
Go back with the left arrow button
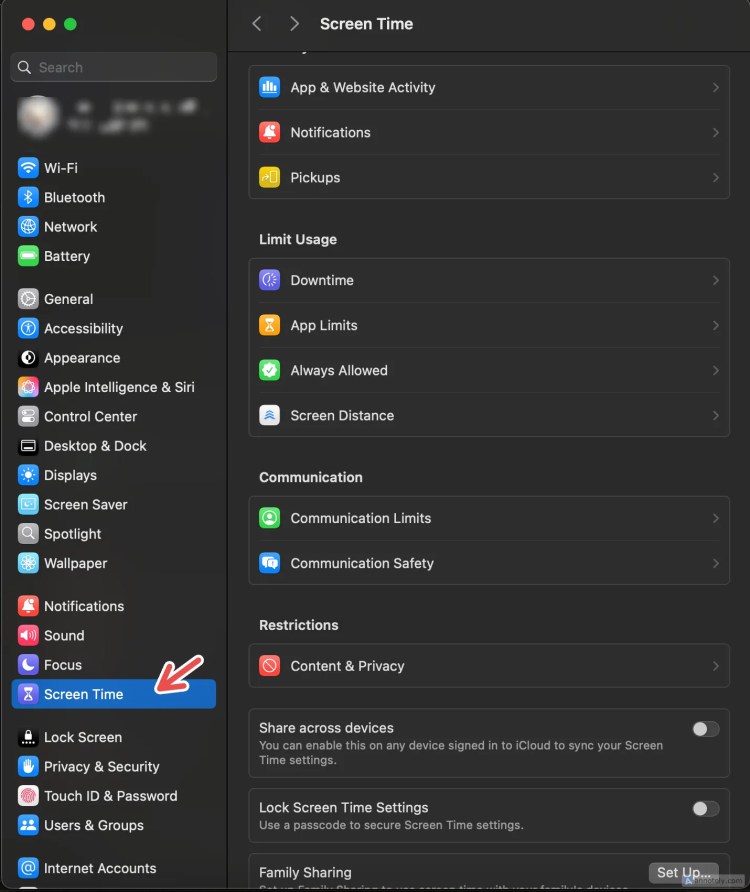point(257,24)
